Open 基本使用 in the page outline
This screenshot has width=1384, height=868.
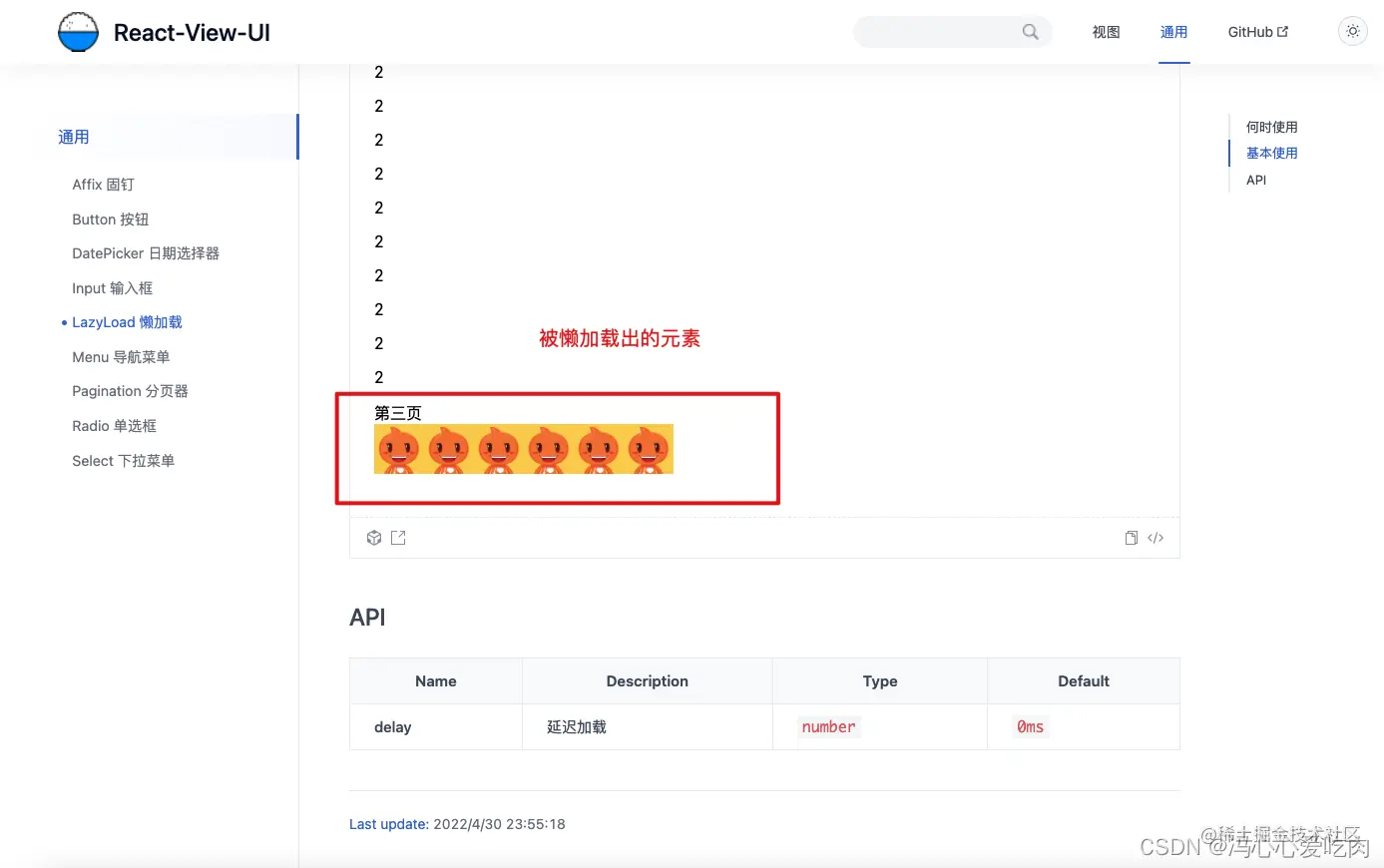[x=1272, y=153]
